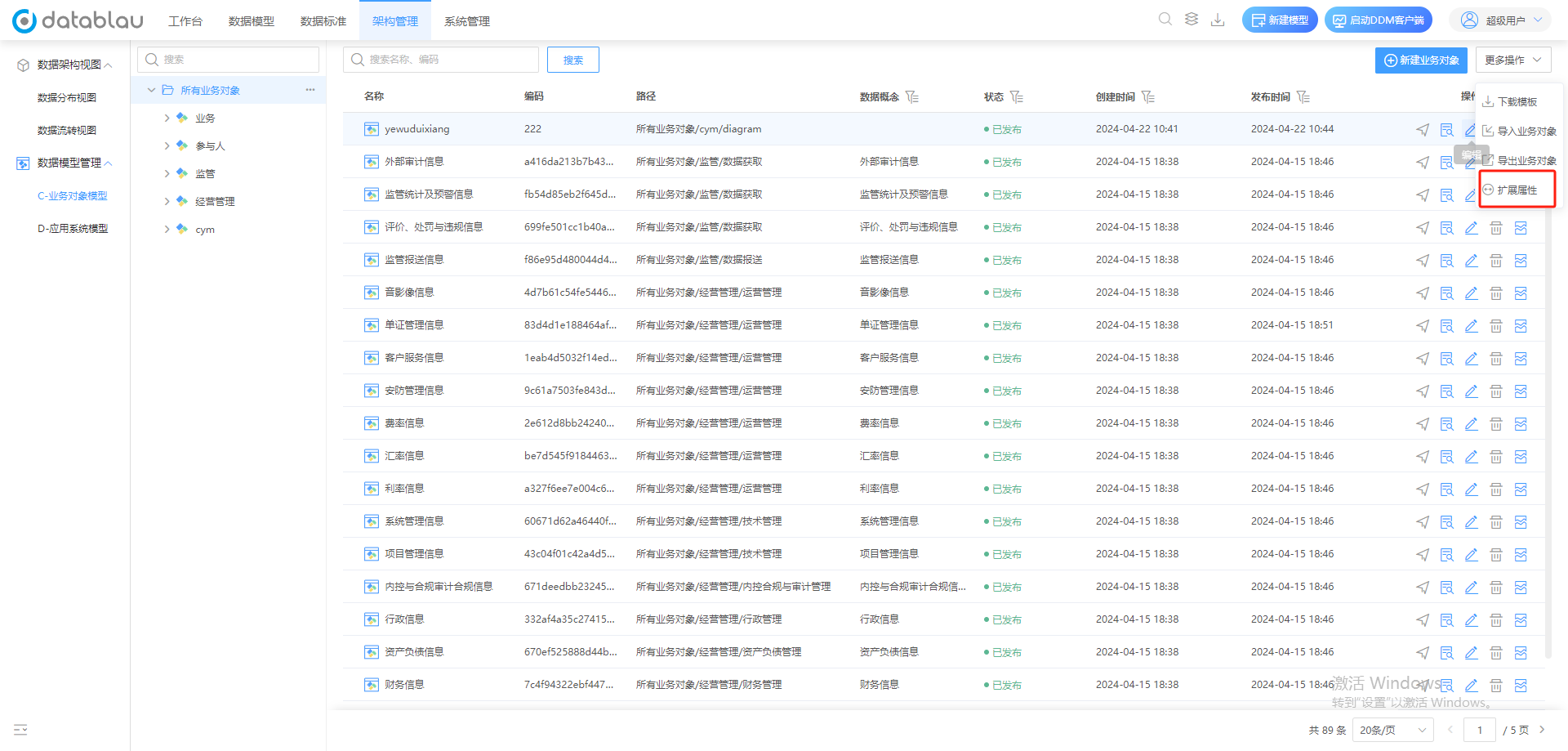Image resolution: width=1568 pixels, height=751 pixels.
Task: Choose 导入业务对象 from the dropdown menu
Action: click(x=1519, y=132)
